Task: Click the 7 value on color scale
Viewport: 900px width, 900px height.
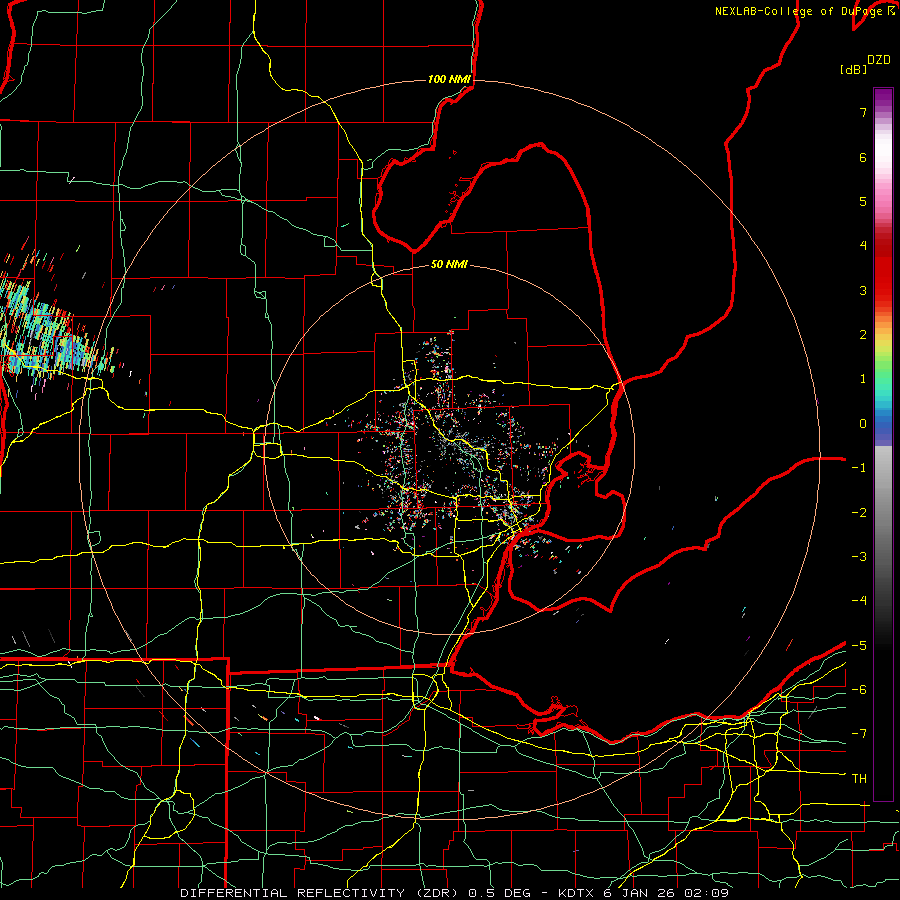Action: 863,112
